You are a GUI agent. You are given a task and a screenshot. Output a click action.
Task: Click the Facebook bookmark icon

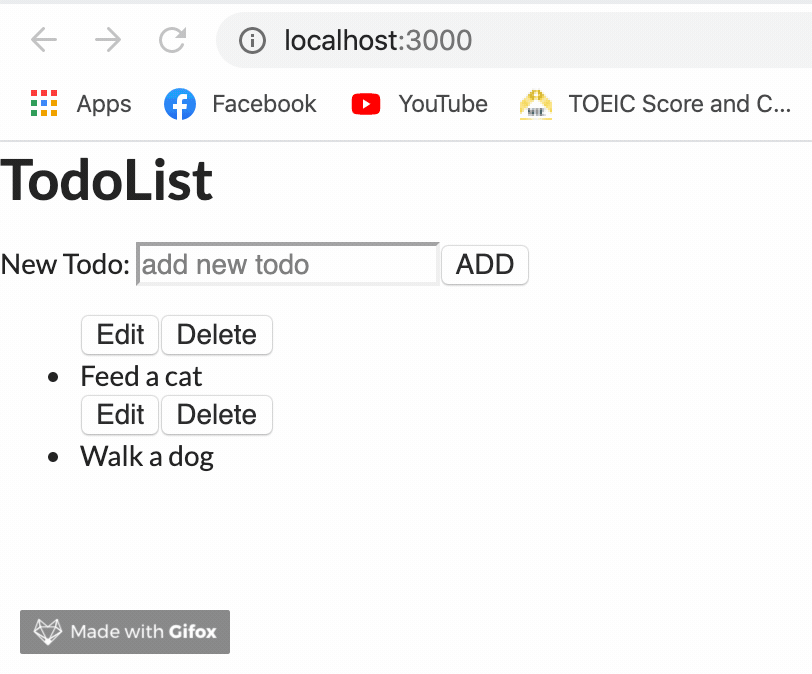coord(179,103)
